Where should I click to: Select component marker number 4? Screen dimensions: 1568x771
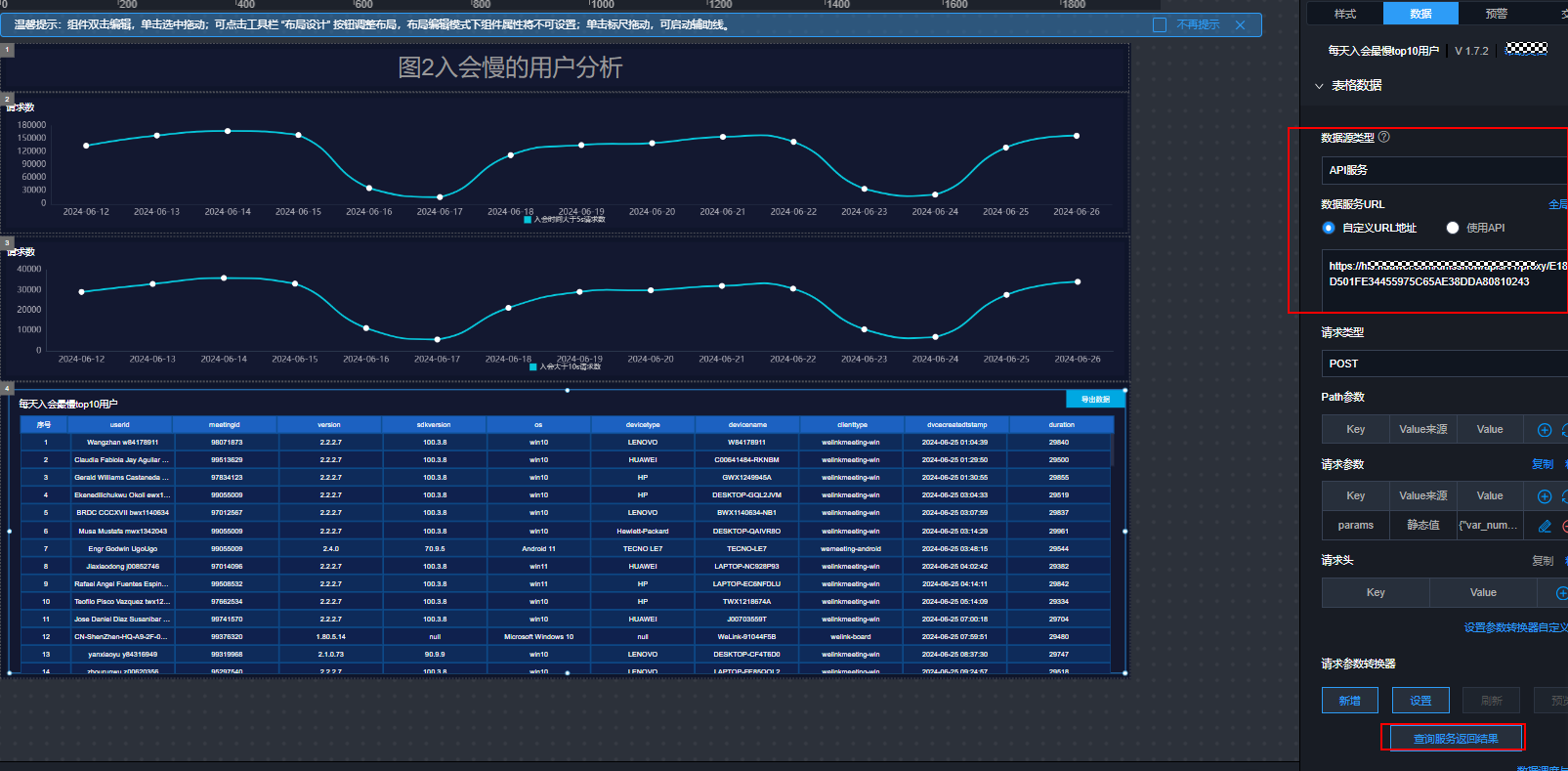pyautogui.click(x=7, y=388)
